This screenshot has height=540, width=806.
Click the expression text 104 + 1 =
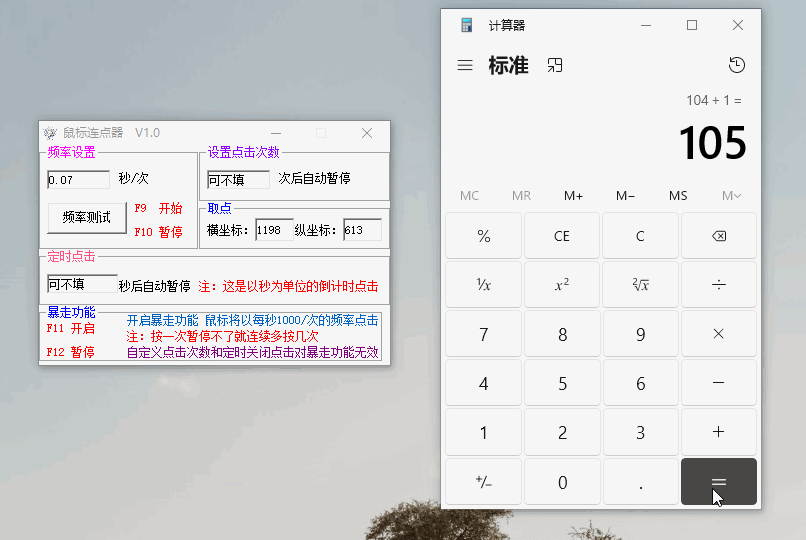714,100
